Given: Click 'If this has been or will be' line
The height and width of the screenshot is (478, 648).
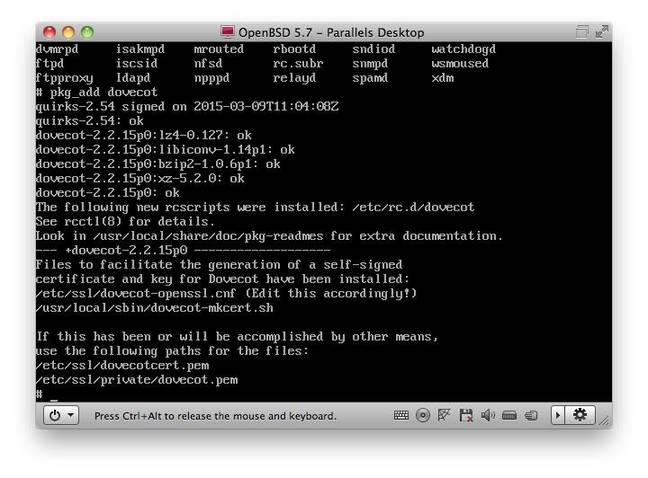Looking at the screenshot, I should pyautogui.click(x=237, y=337).
